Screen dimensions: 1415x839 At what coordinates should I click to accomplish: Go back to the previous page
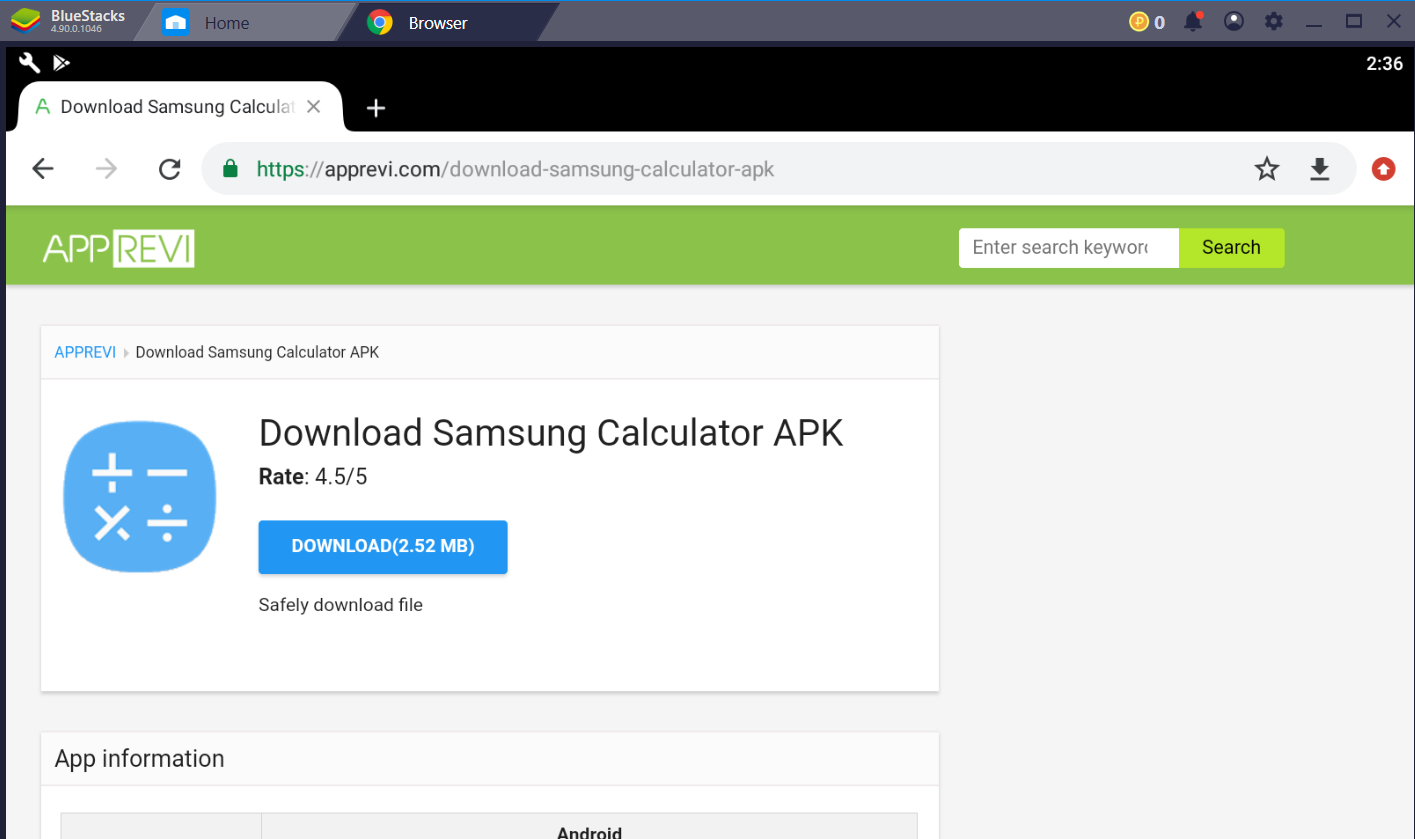click(43, 169)
